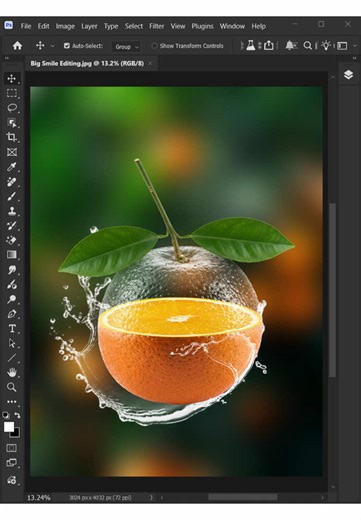Select the Frame tool
Viewport: 361px width, 520px height.
click(12, 152)
